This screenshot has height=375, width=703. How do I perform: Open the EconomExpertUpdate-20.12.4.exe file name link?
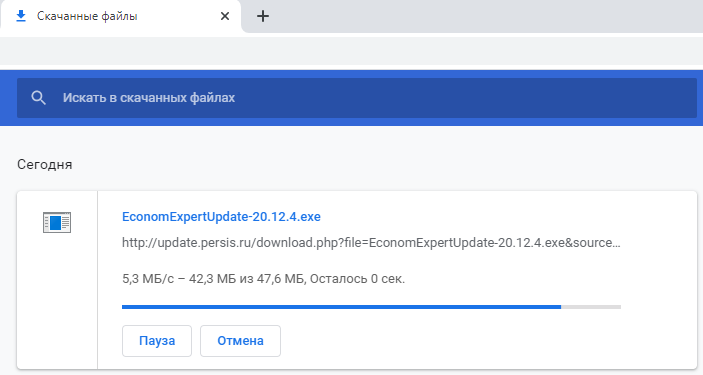tap(221, 217)
